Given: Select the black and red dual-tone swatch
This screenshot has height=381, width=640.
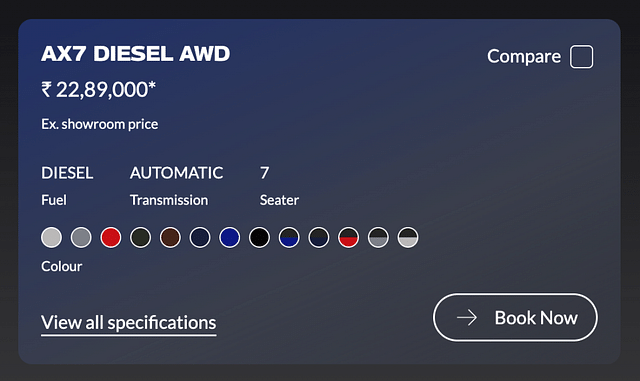Looking at the screenshot, I should (x=348, y=237).
